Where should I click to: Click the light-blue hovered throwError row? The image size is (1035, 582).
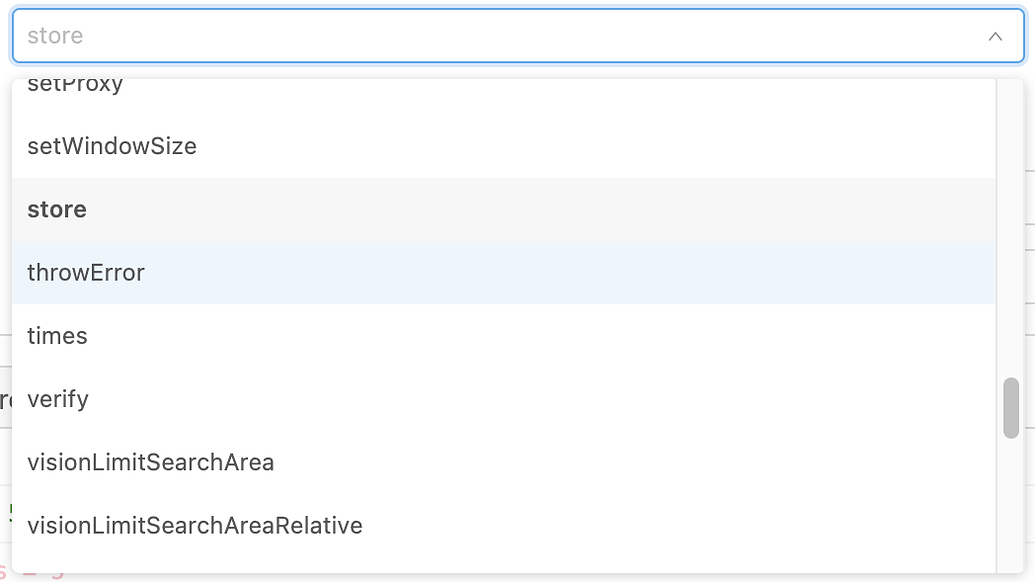click(x=500, y=273)
